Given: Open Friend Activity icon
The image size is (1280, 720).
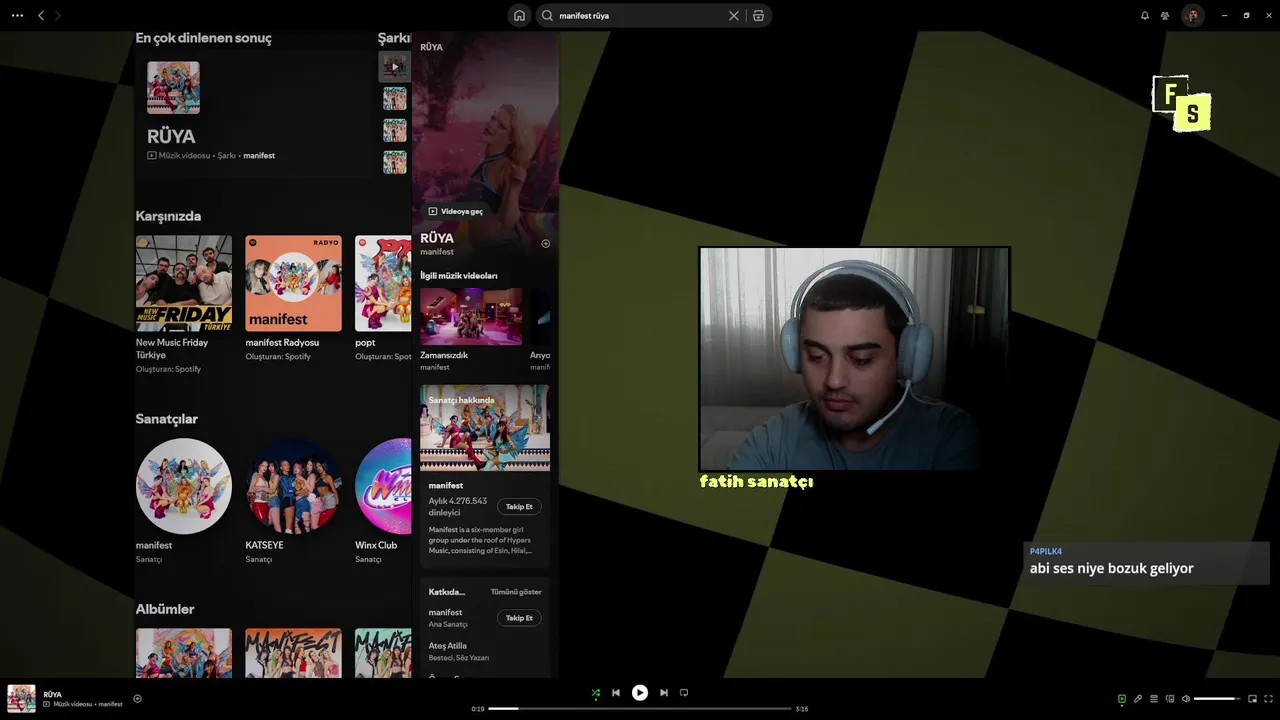Looking at the screenshot, I should point(1165,16).
